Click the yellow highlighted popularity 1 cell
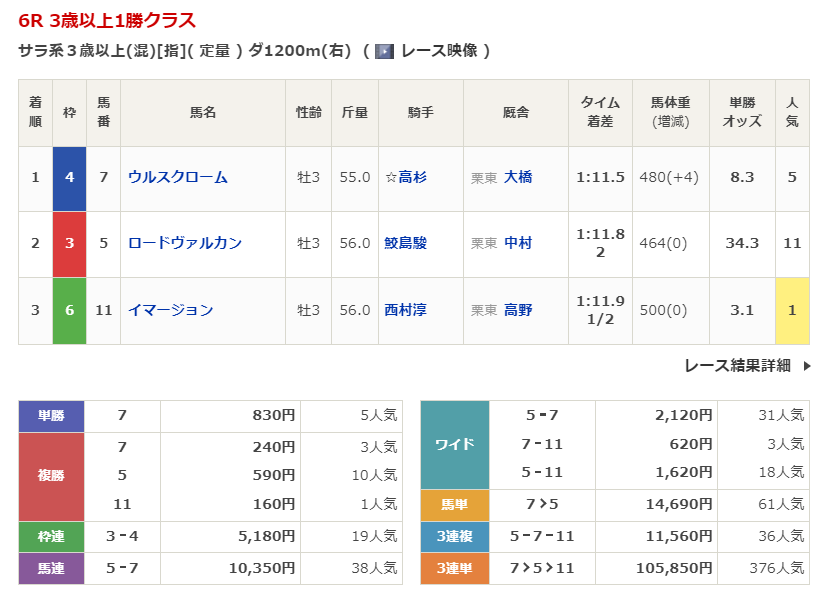 click(x=792, y=310)
